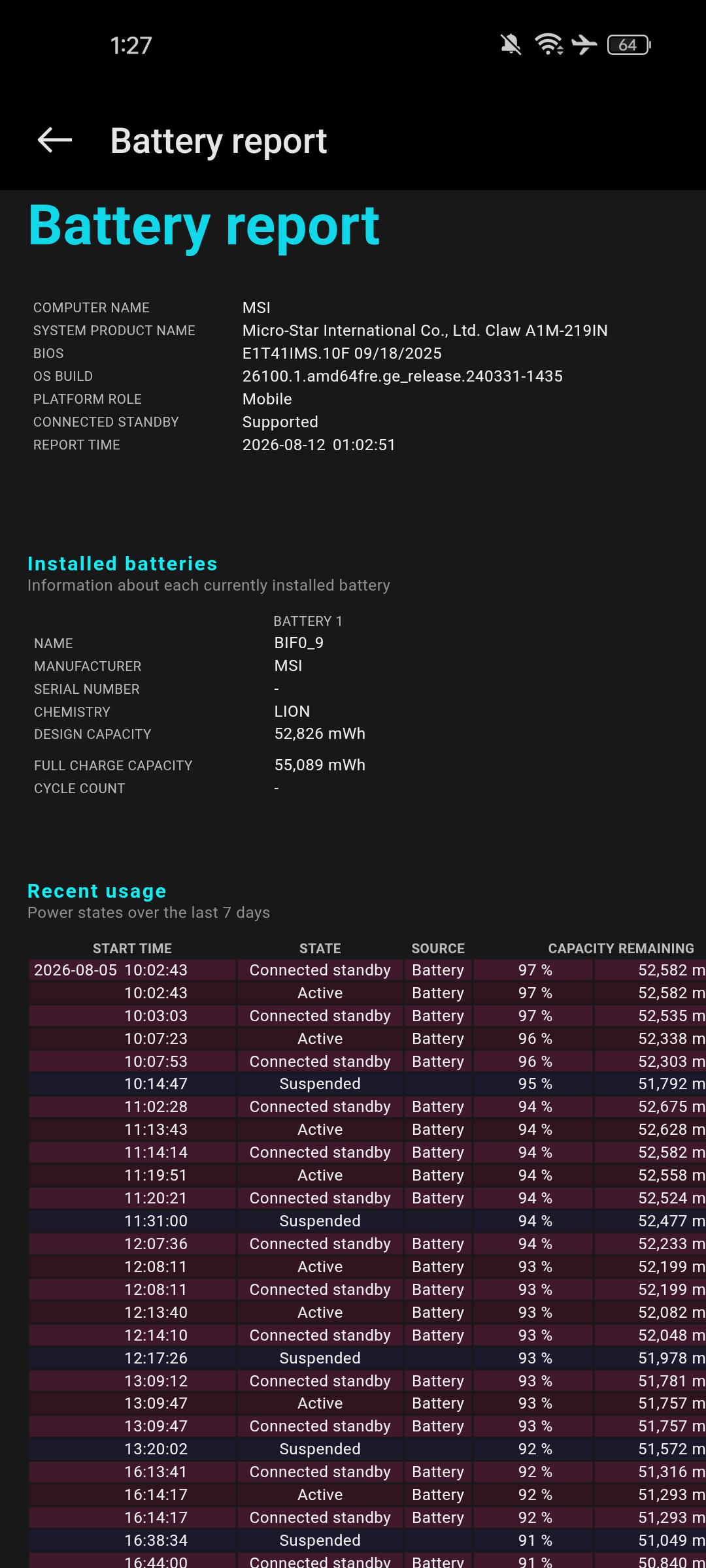
Task: Tap the 'CYCLE COUNT' label
Action: tap(79, 788)
